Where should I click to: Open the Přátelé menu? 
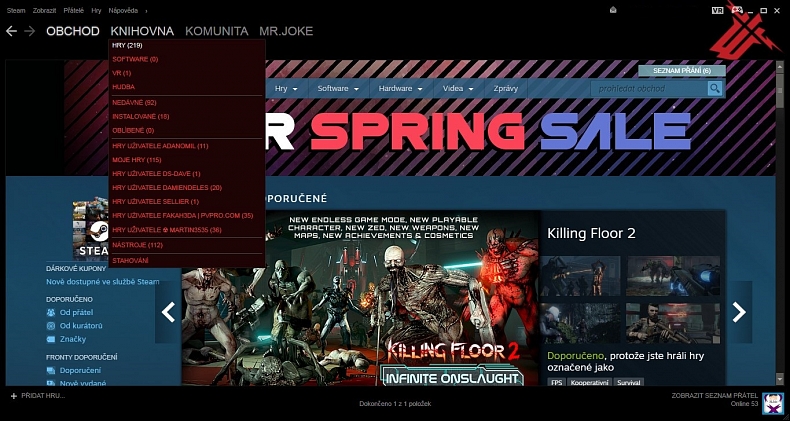pyautogui.click(x=74, y=10)
